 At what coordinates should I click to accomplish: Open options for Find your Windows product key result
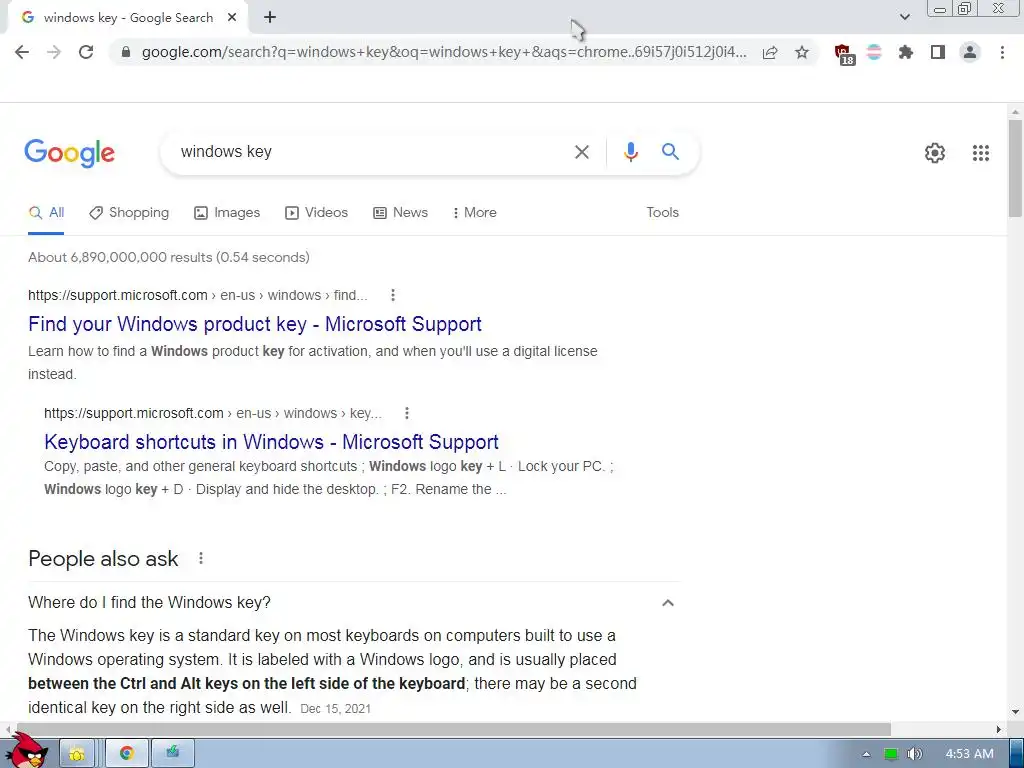[392, 295]
